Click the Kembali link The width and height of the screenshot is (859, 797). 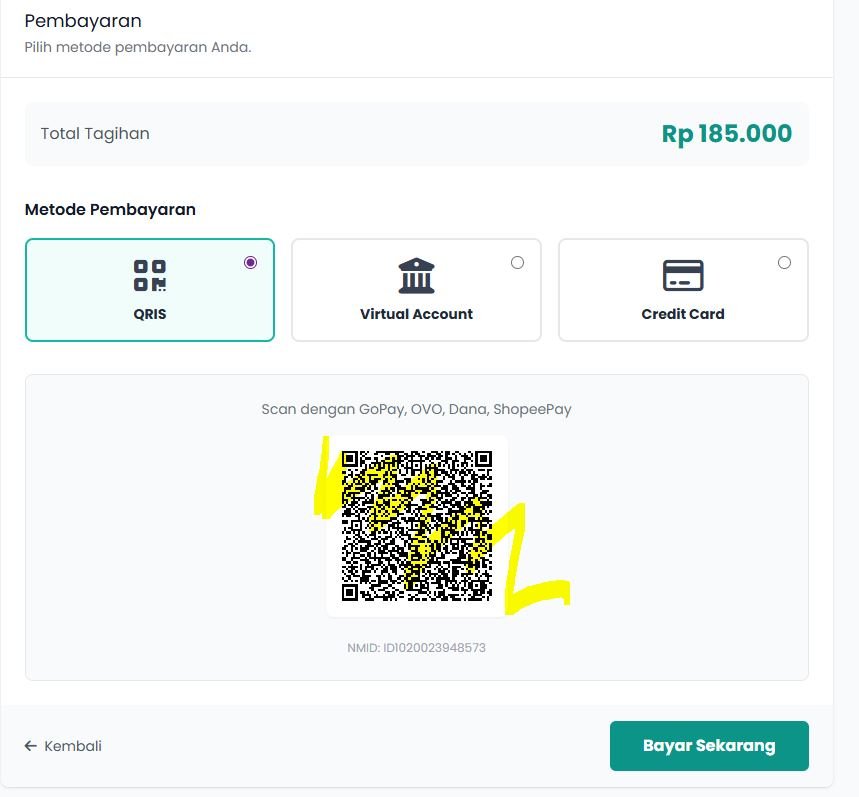pos(72,745)
